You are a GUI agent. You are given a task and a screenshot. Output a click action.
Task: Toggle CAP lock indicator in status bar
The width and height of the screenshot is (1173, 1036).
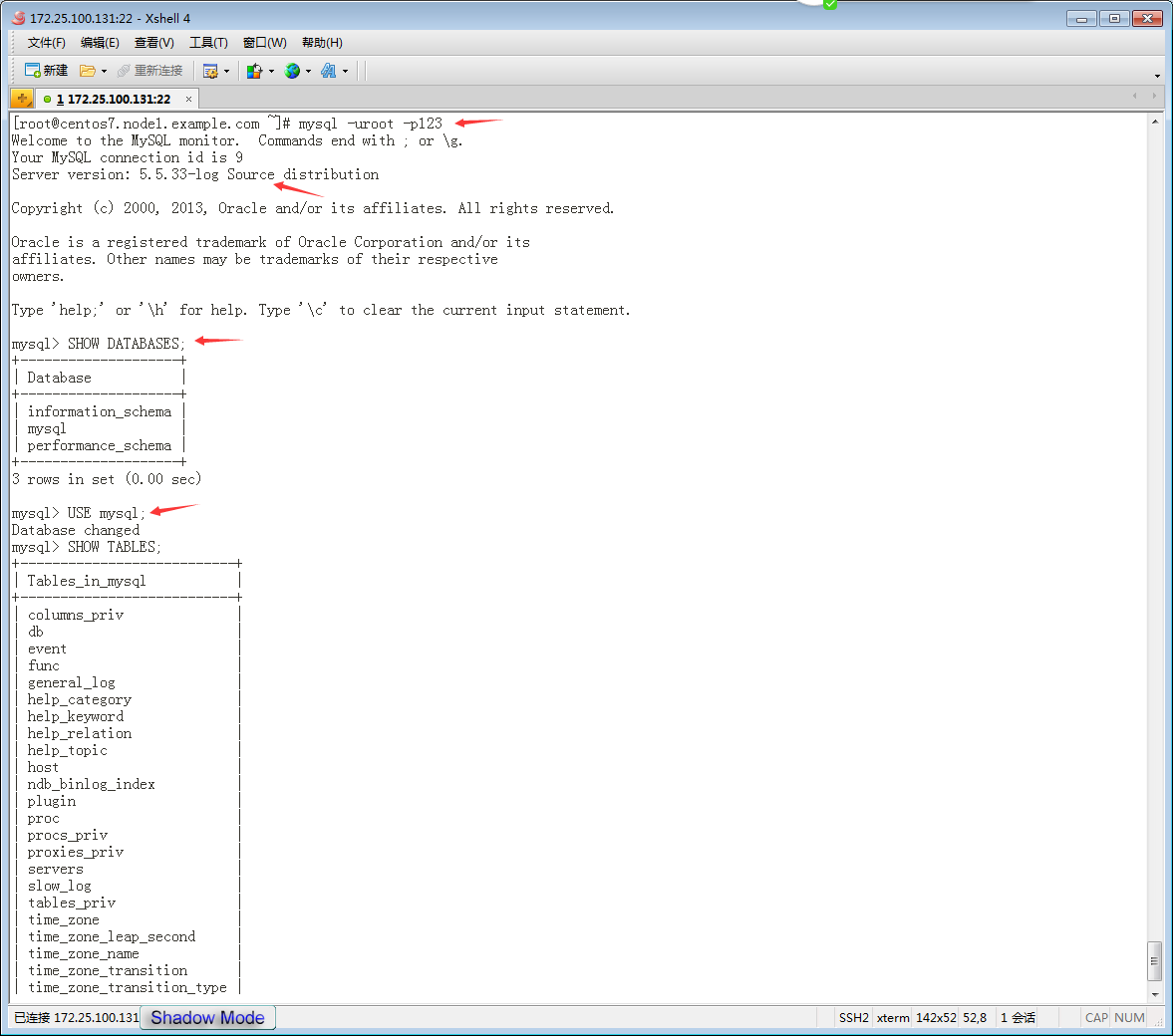pyautogui.click(x=1095, y=1017)
